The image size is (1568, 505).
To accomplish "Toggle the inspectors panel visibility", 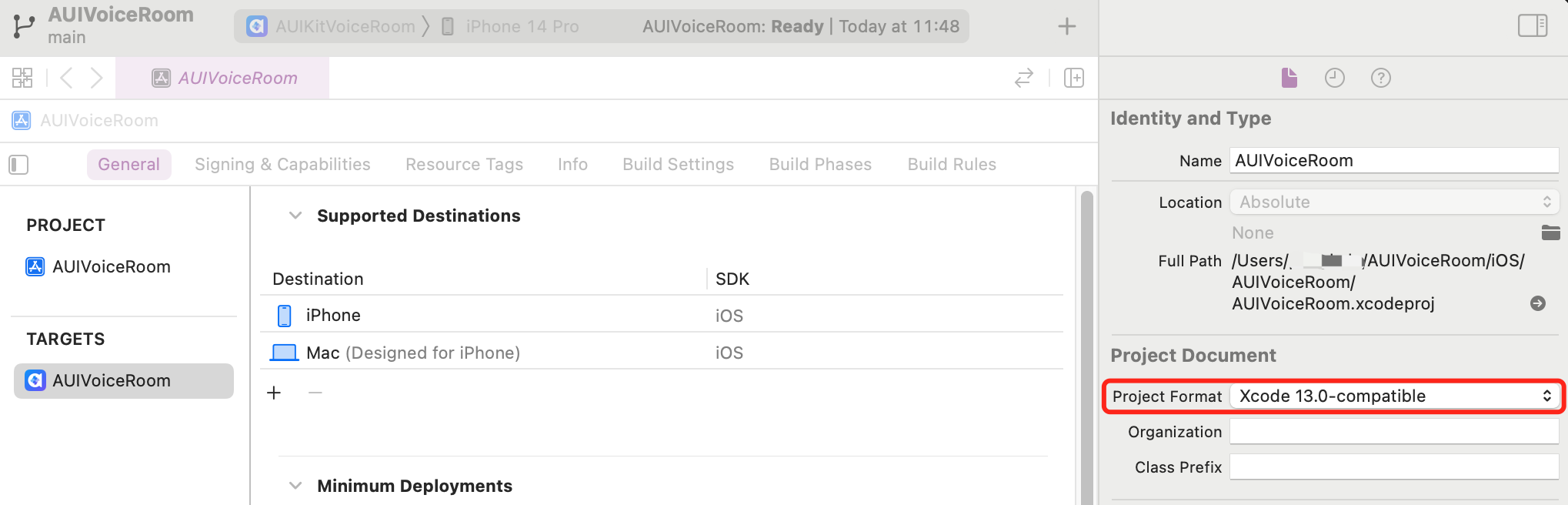I will click(x=1533, y=25).
